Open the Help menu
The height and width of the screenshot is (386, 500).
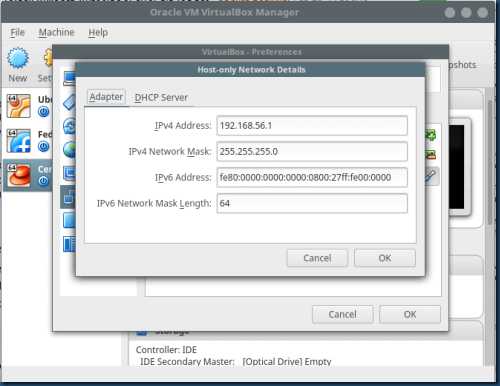point(98,32)
